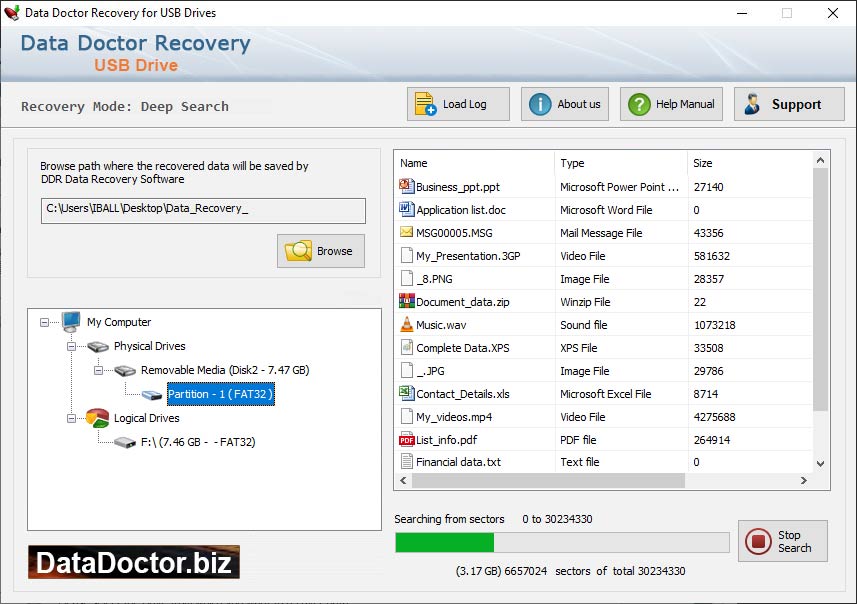Select the Excel icon beside Contact_Details.xls

click(406, 393)
